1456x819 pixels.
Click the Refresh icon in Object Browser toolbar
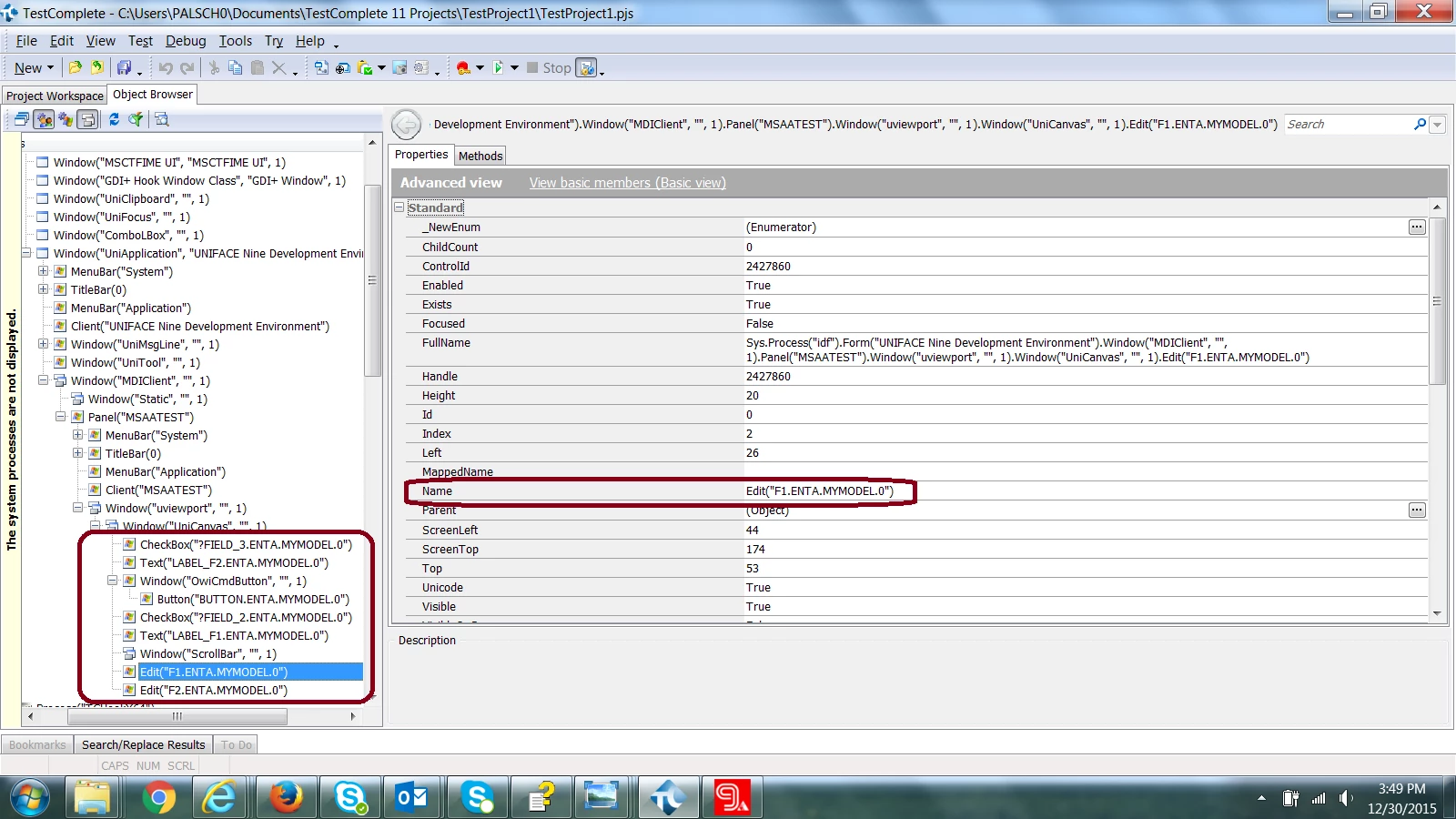114,119
